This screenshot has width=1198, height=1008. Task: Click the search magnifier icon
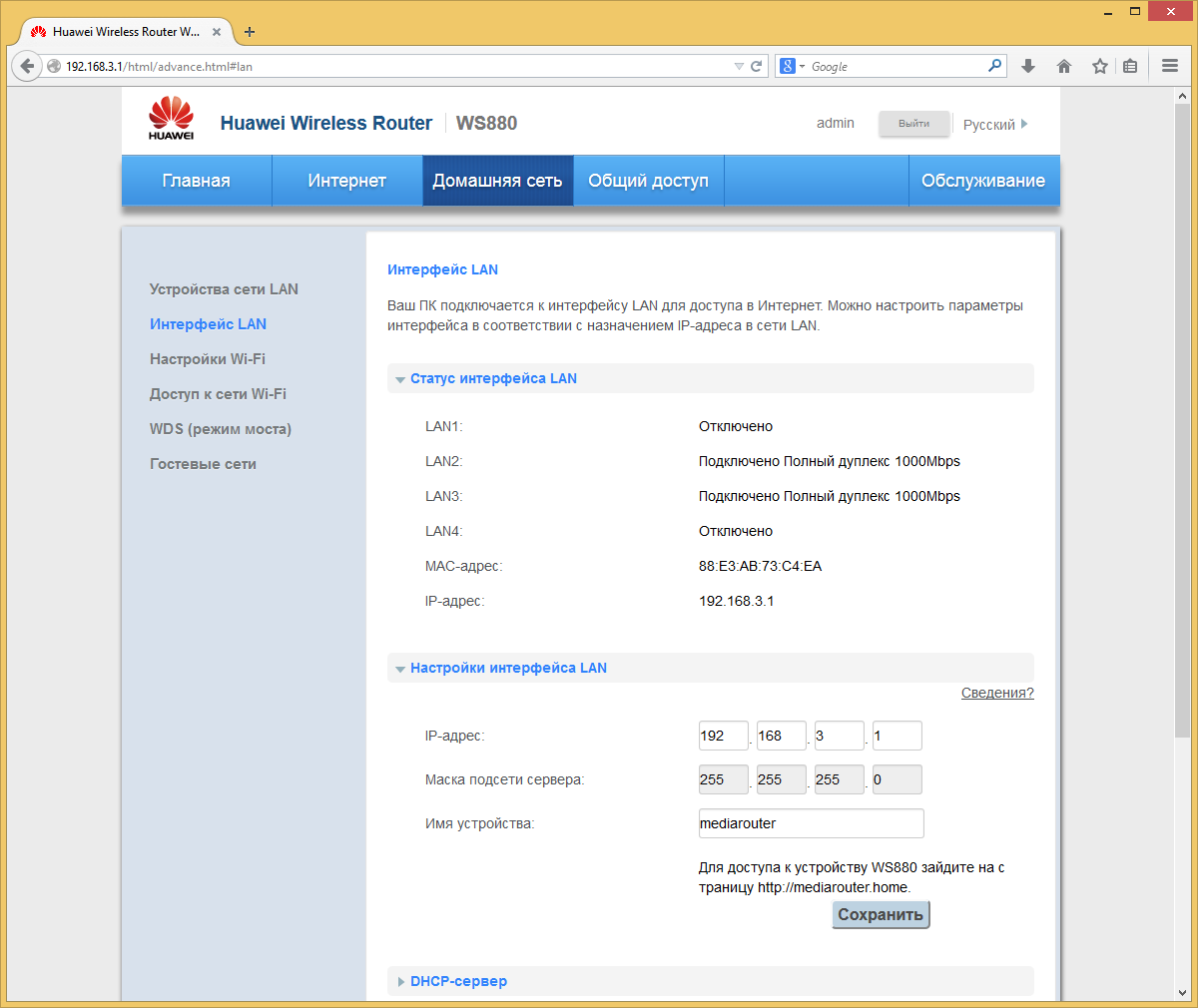[x=994, y=66]
